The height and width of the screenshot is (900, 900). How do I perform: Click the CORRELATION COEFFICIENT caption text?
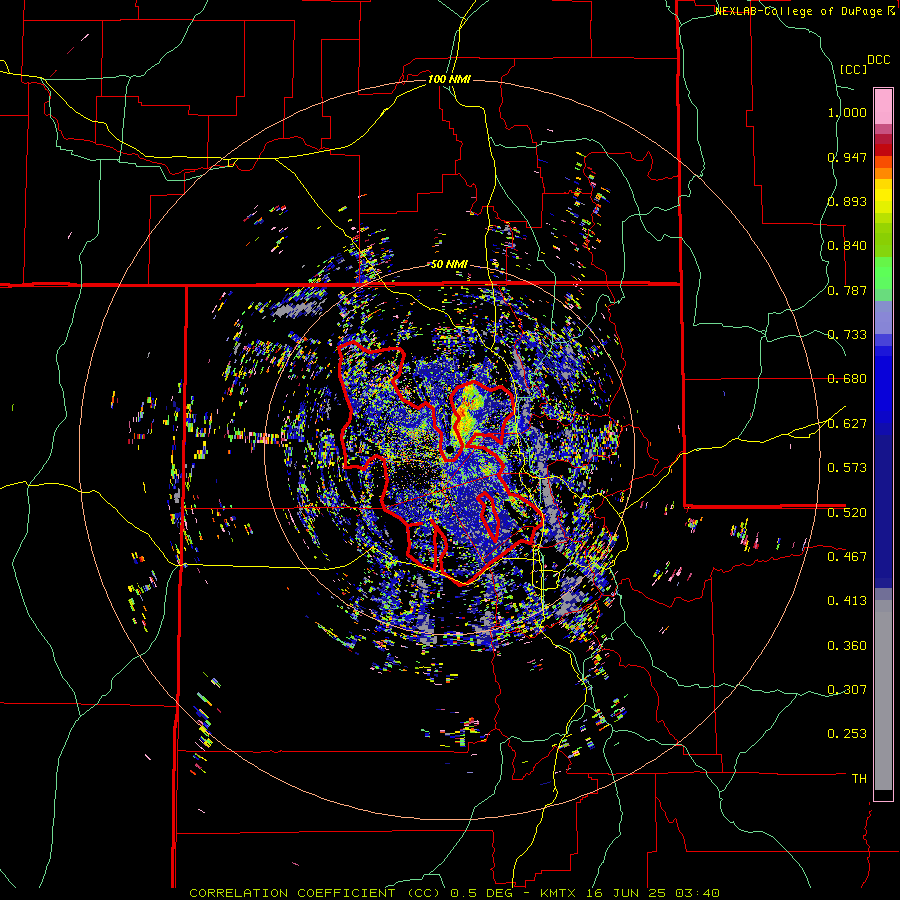click(x=292, y=893)
